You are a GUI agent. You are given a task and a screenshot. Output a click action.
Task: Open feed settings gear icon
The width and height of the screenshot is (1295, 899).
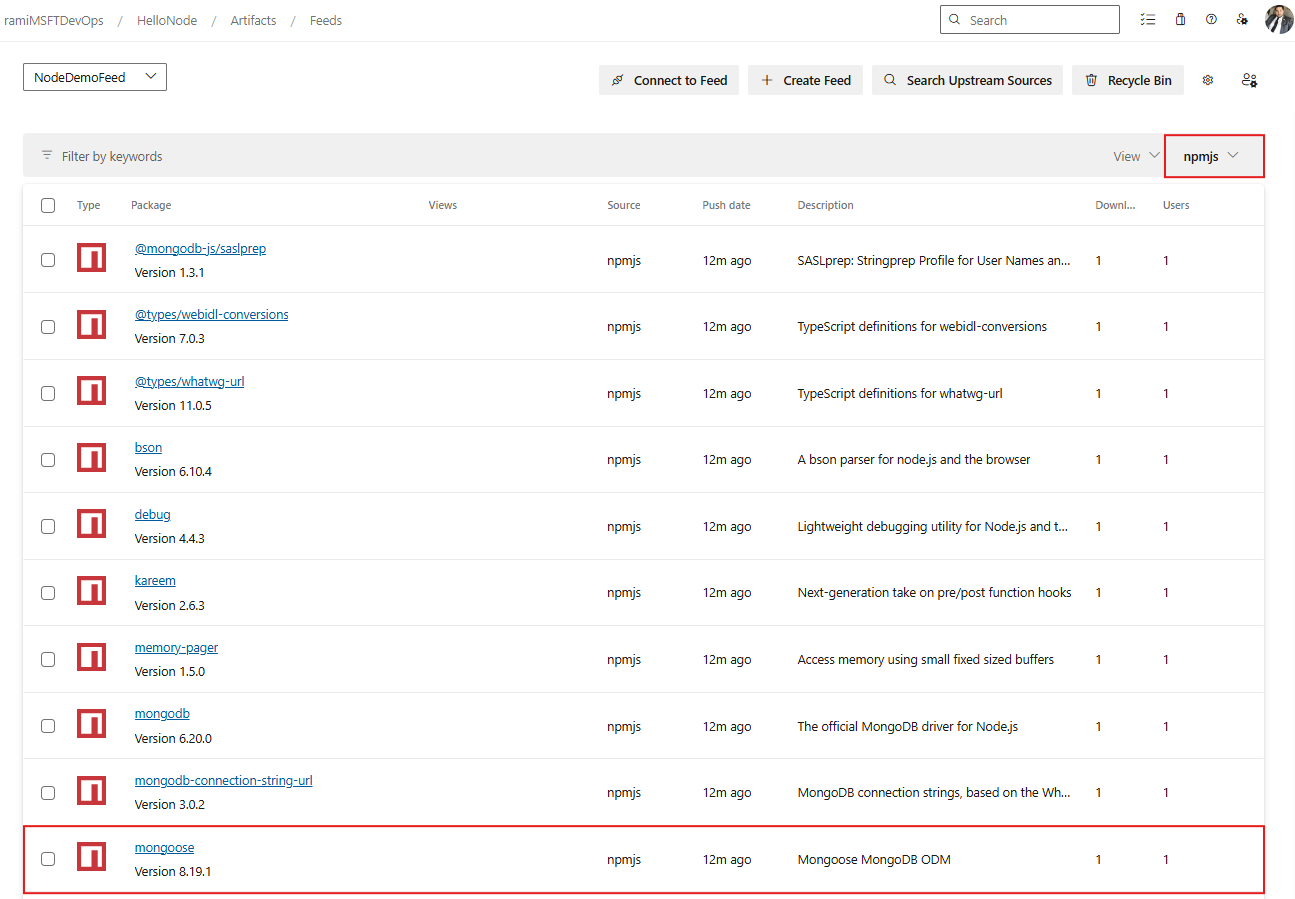click(1208, 80)
